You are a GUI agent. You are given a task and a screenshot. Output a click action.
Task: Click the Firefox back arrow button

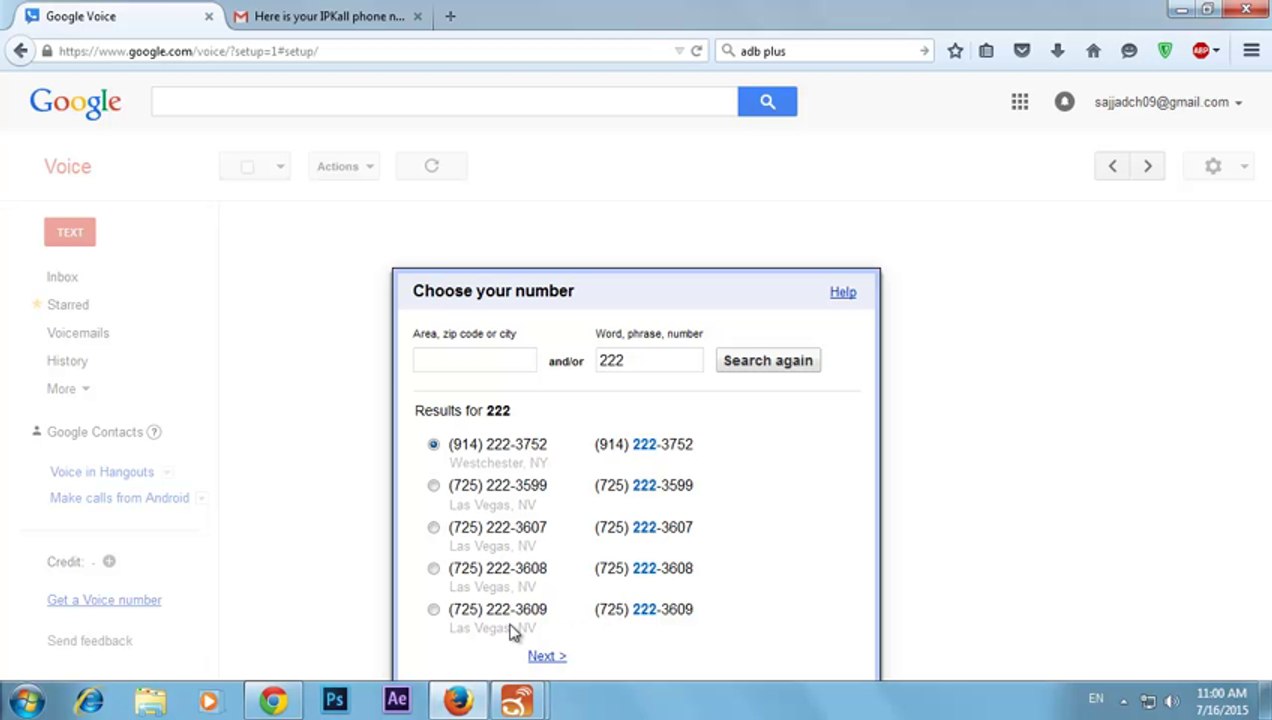pos(20,51)
